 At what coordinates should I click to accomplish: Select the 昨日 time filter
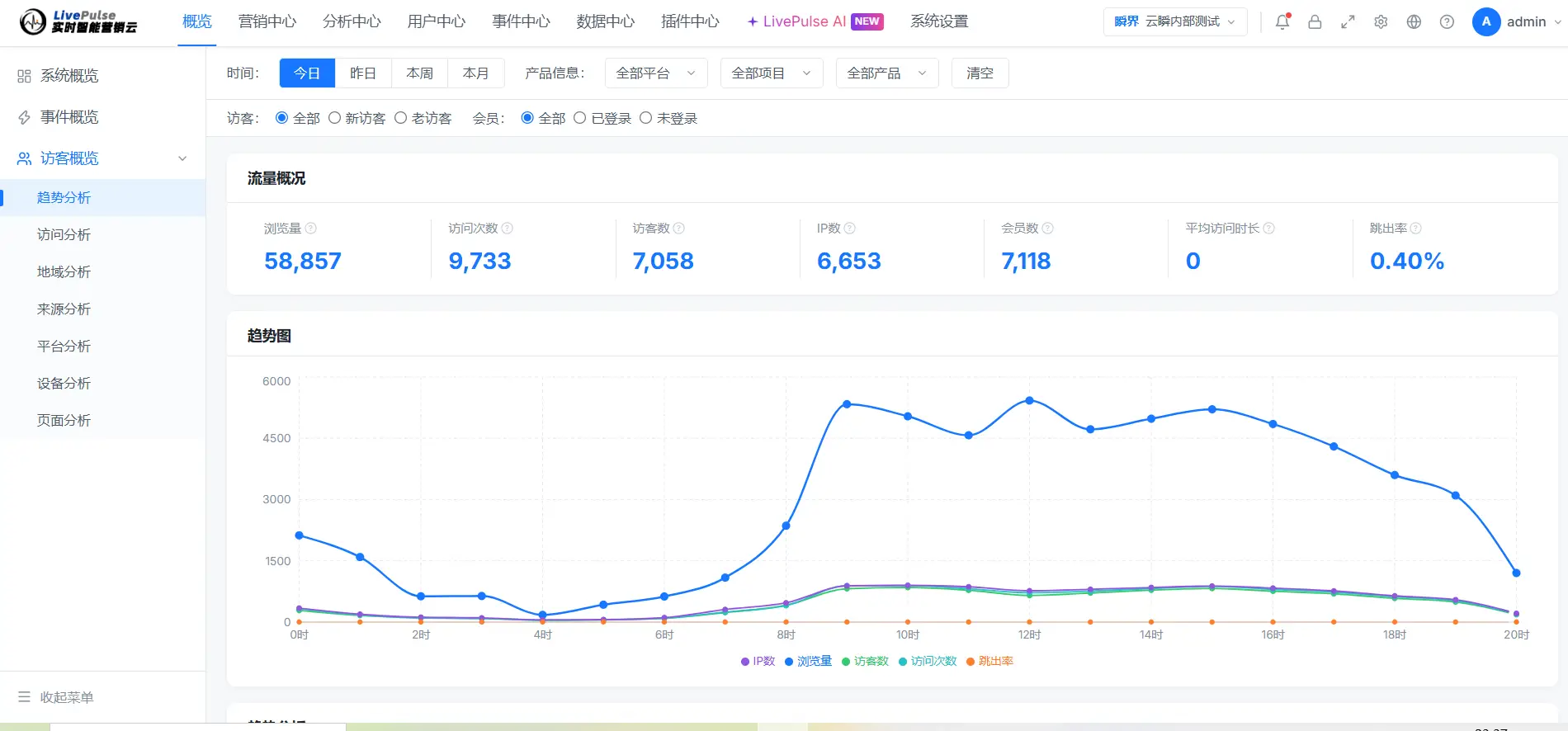tap(363, 73)
